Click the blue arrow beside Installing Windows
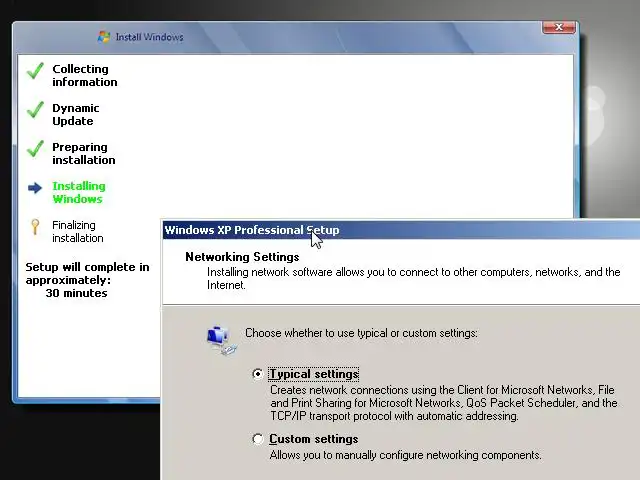The width and height of the screenshot is (640, 480). [35, 188]
